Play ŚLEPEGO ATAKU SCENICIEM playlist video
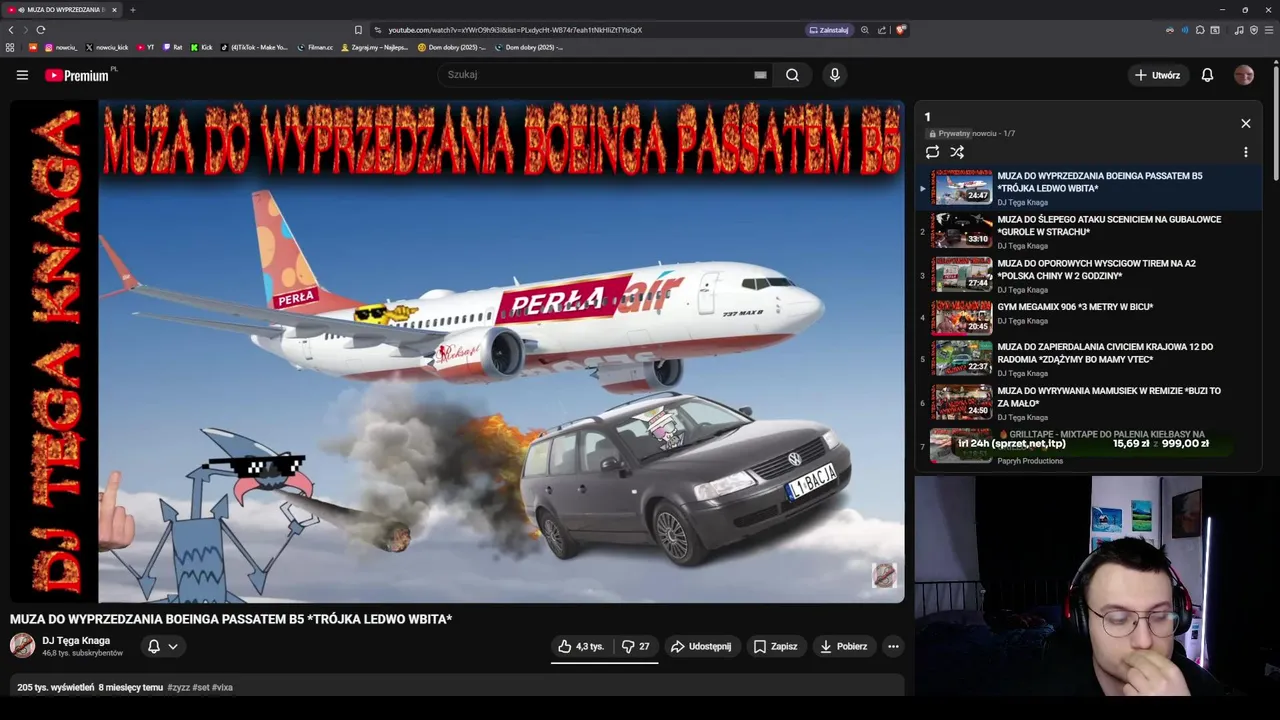The image size is (1280, 720). pos(1090,231)
